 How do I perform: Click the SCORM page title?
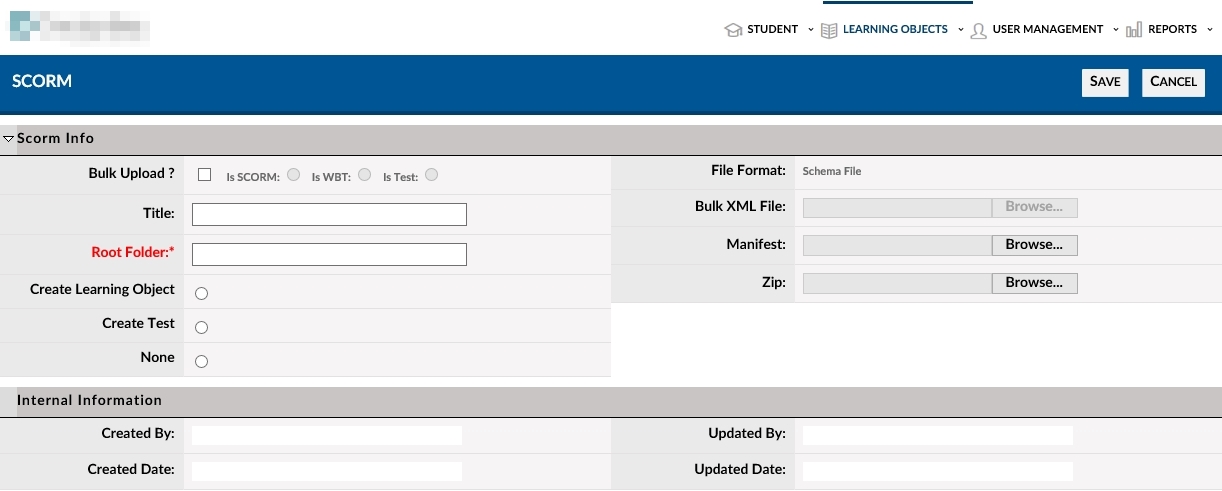coord(42,82)
